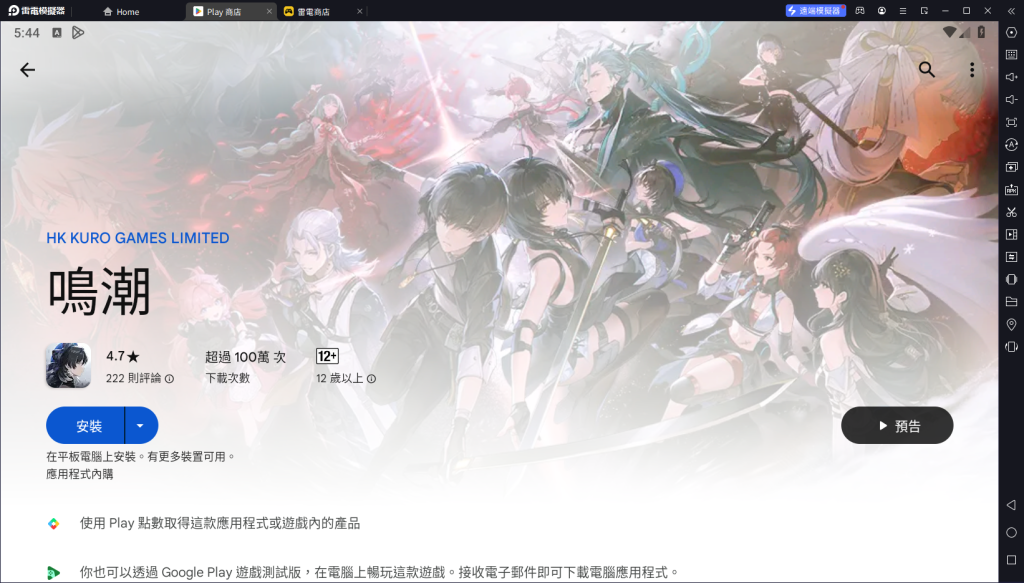Image resolution: width=1024 pixels, height=583 pixels.
Task: Open multi-instance manager icon in sidebar
Action: point(1012,167)
